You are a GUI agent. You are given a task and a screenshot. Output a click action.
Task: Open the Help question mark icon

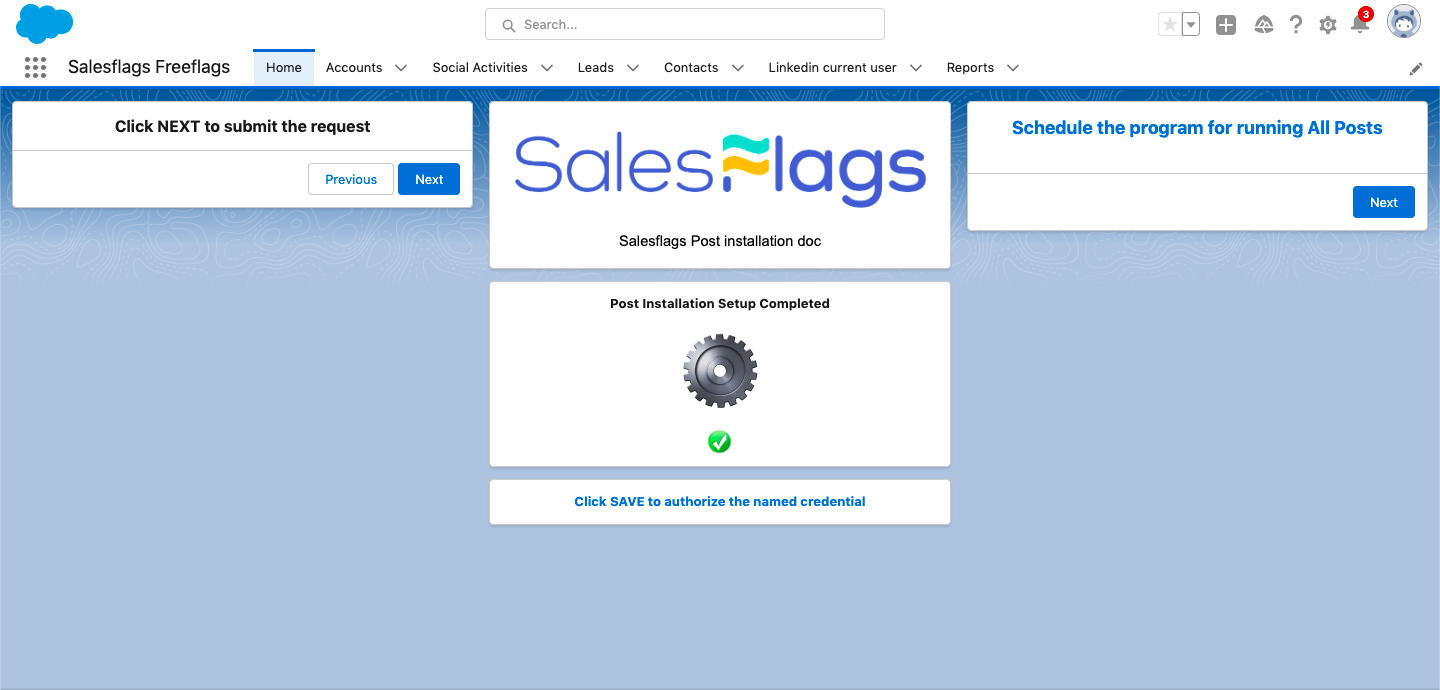click(1296, 25)
